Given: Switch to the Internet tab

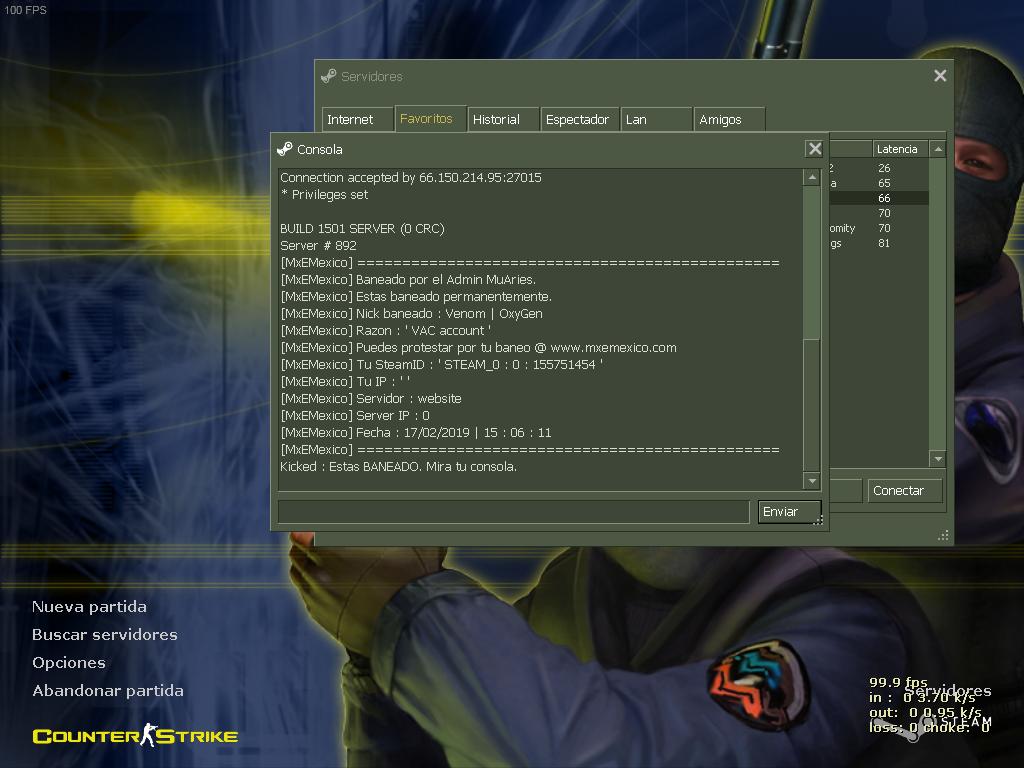Looking at the screenshot, I should (357, 120).
